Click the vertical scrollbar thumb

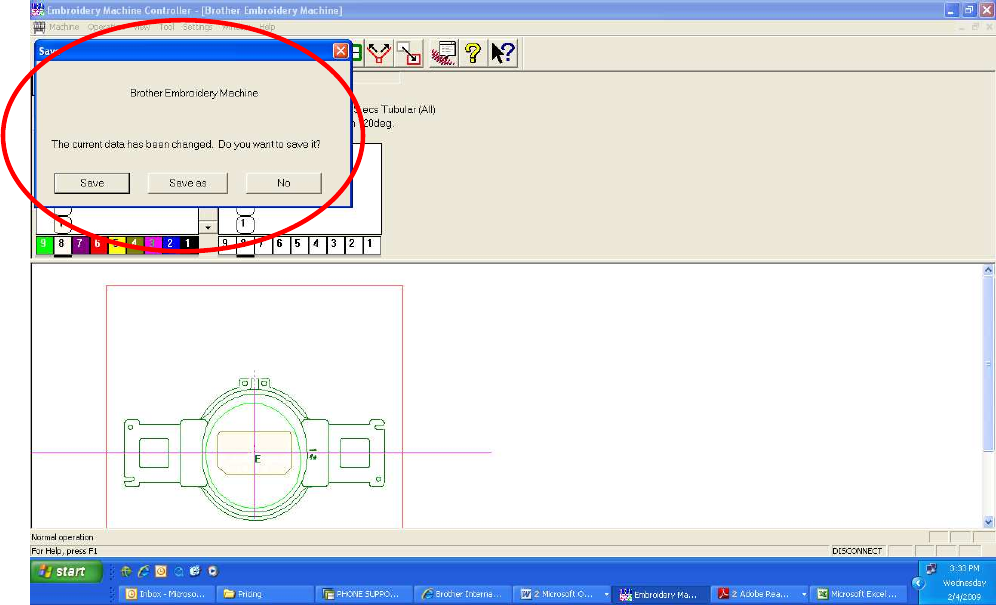(x=988, y=364)
